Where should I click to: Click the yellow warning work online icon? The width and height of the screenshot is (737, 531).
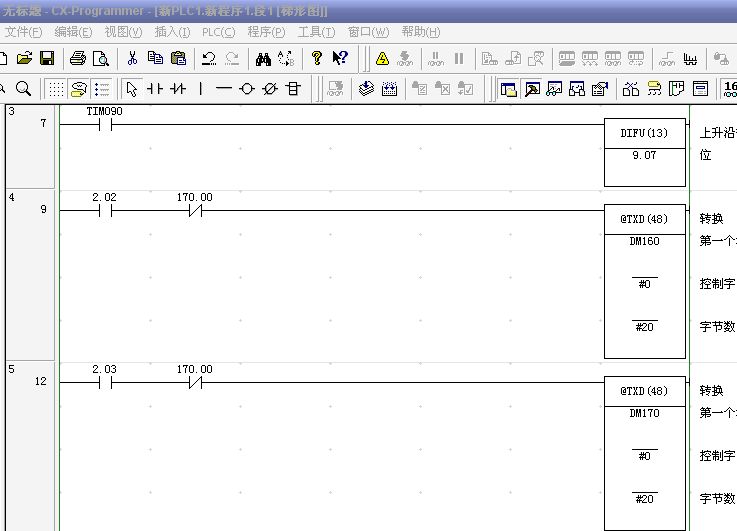click(382, 58)
